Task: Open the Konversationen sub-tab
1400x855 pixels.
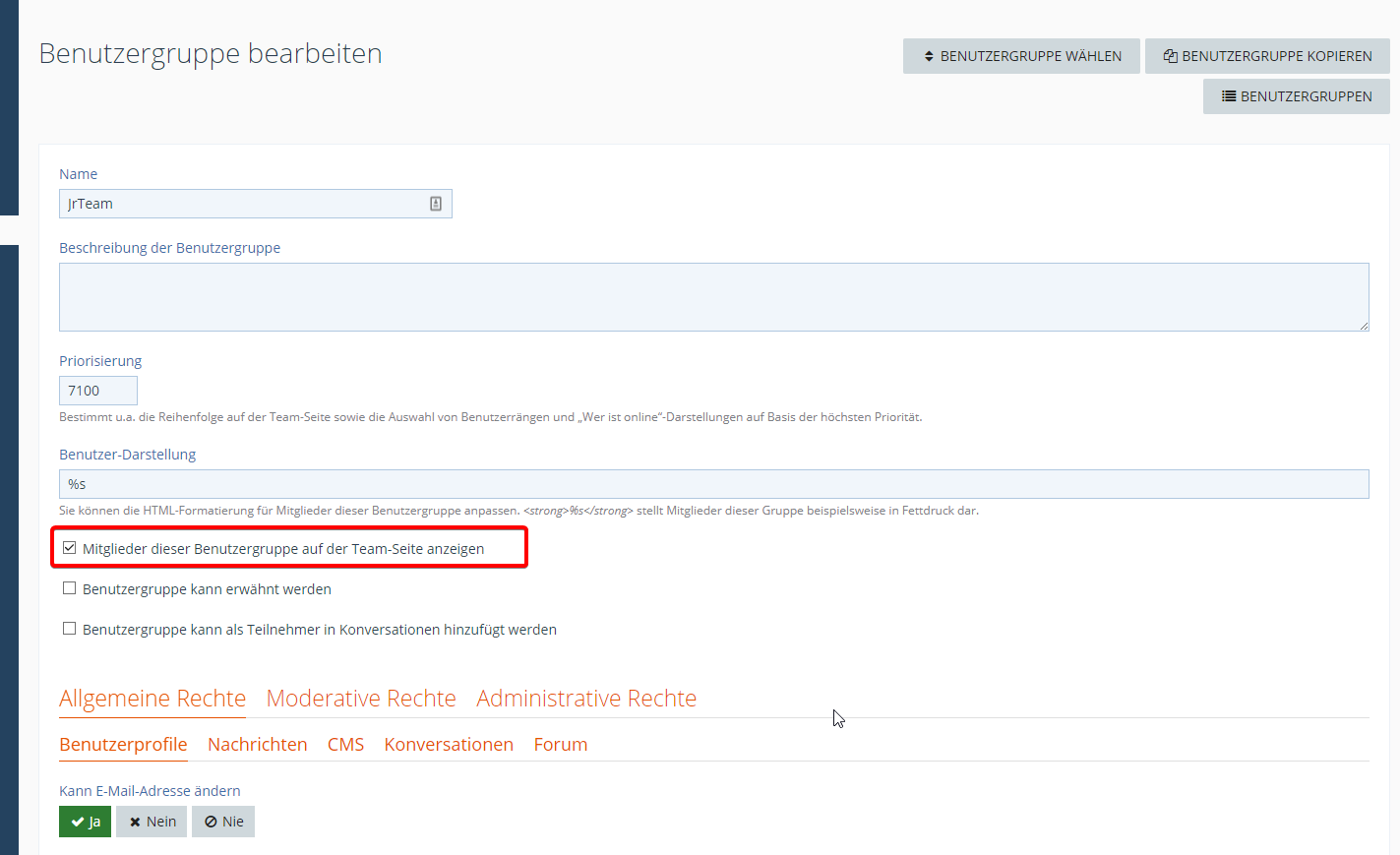Action: tap(449, 745)
